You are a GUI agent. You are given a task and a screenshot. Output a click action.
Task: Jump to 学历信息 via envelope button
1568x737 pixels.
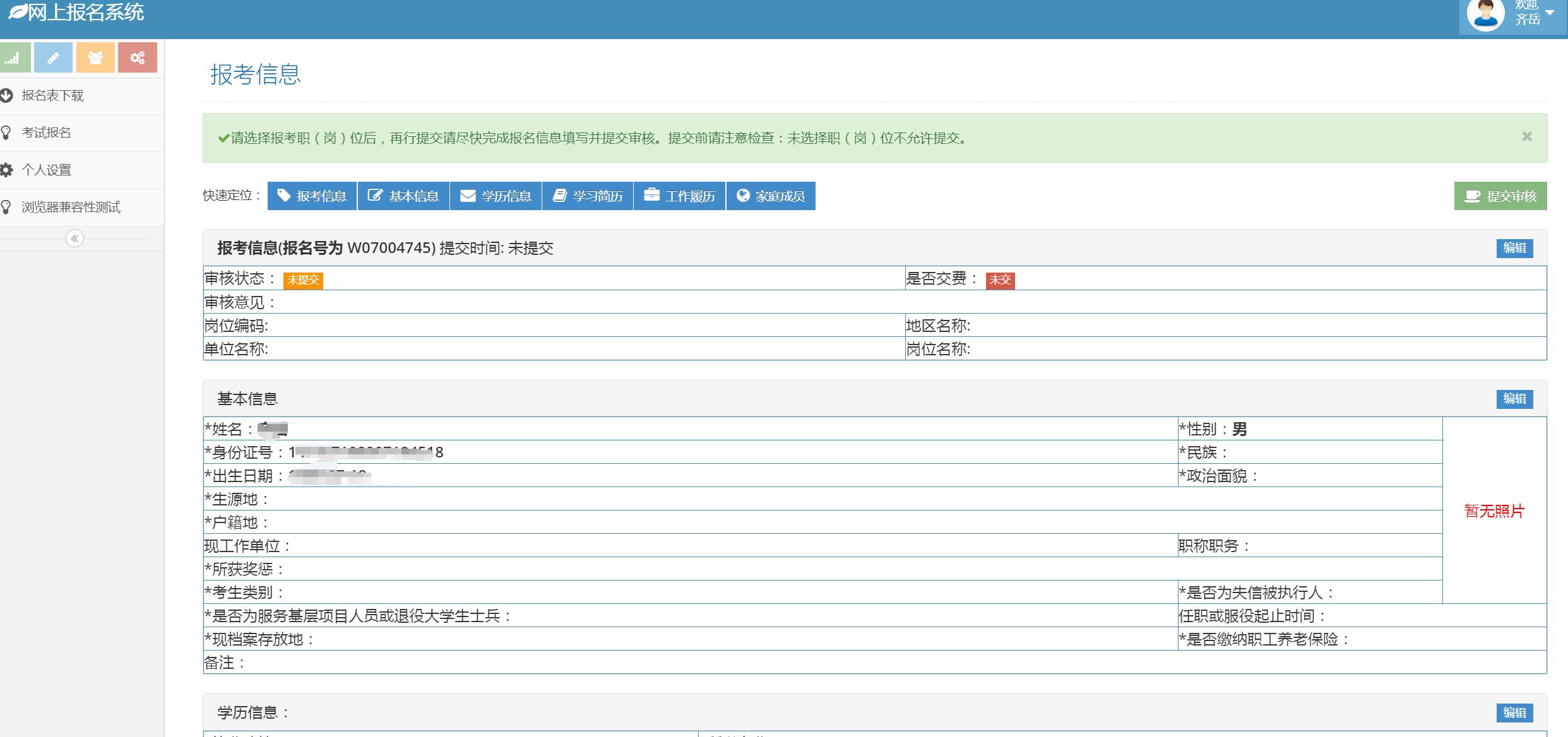click(x=496, y=196)
